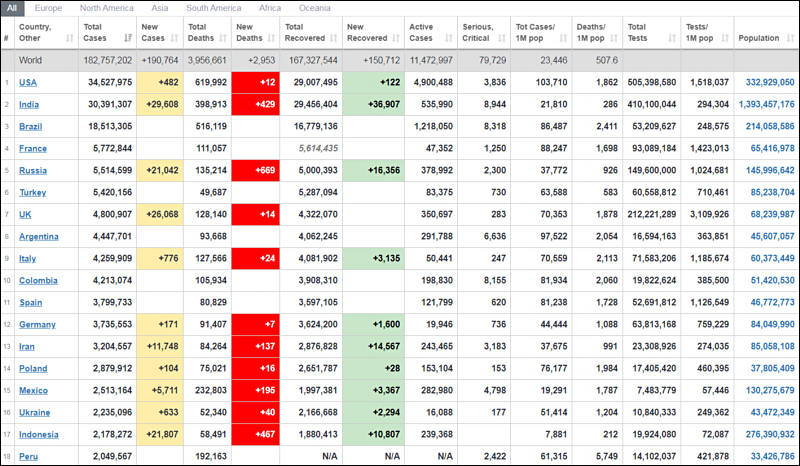Select India new cases +29,608 cell
This screenshot has width=800, height=466.
click(160, 104)
